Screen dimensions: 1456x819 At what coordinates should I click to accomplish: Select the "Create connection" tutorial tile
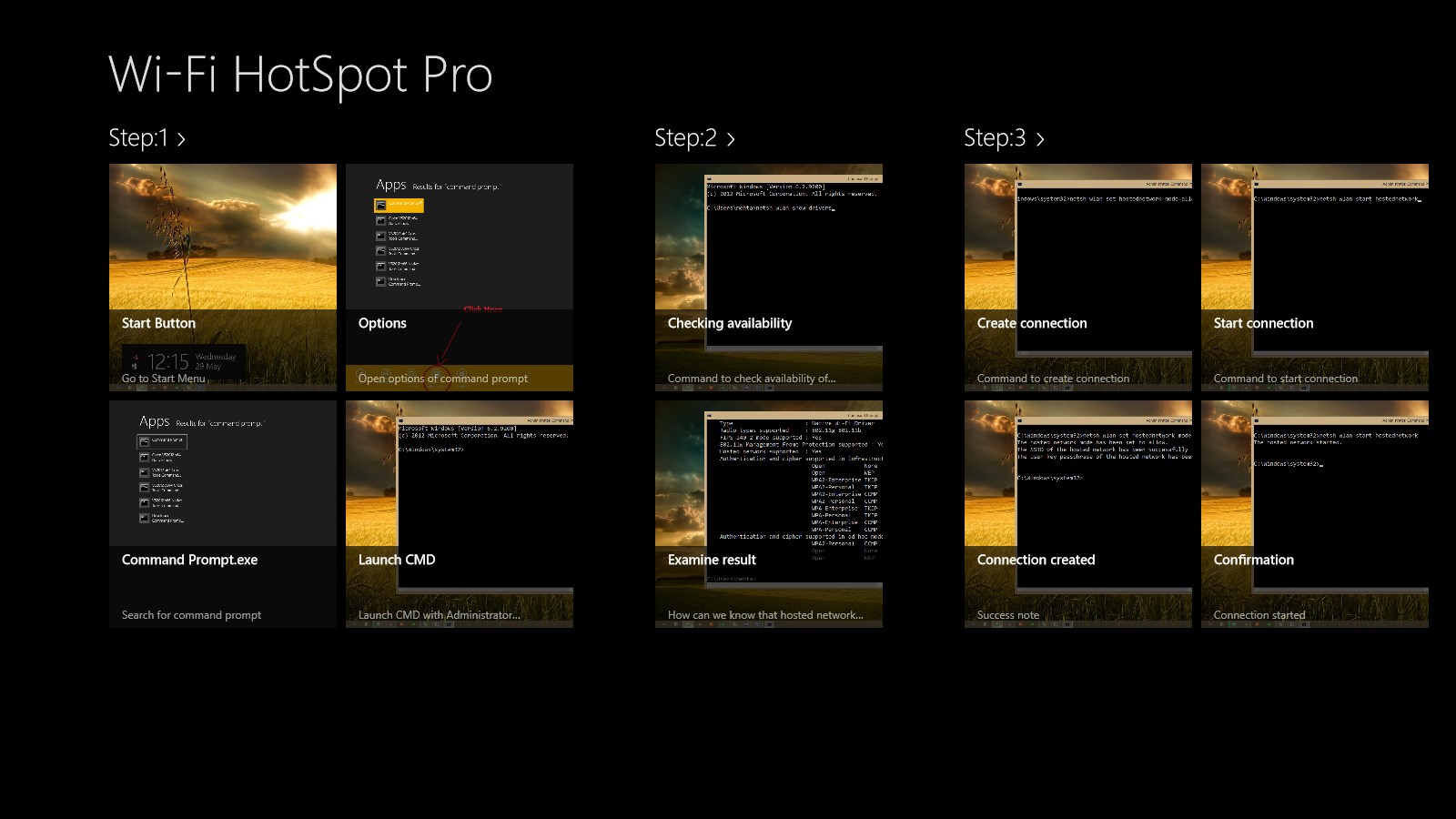[x=1077, y=273]
